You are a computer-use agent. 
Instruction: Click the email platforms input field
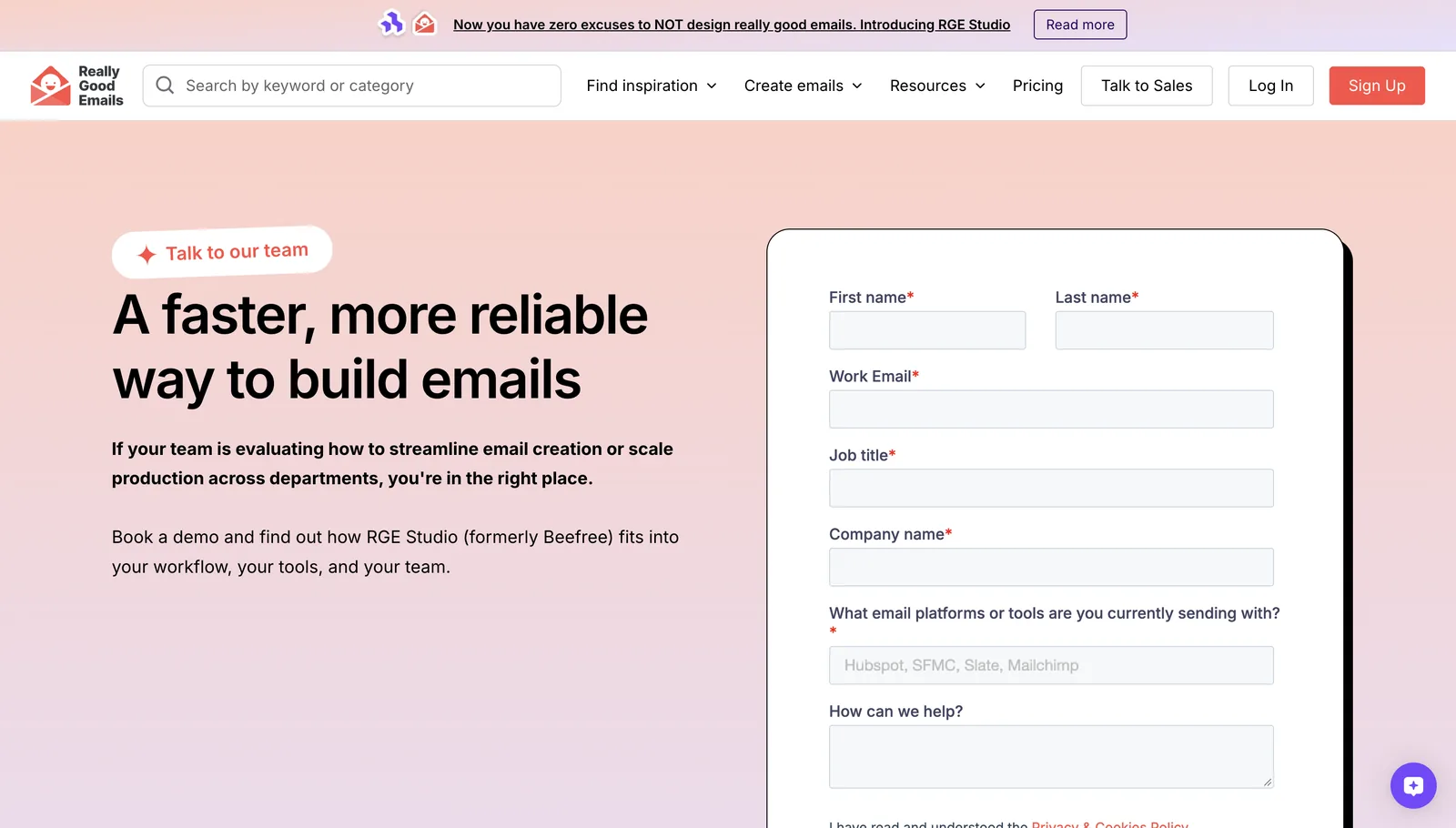point(1051,665)
